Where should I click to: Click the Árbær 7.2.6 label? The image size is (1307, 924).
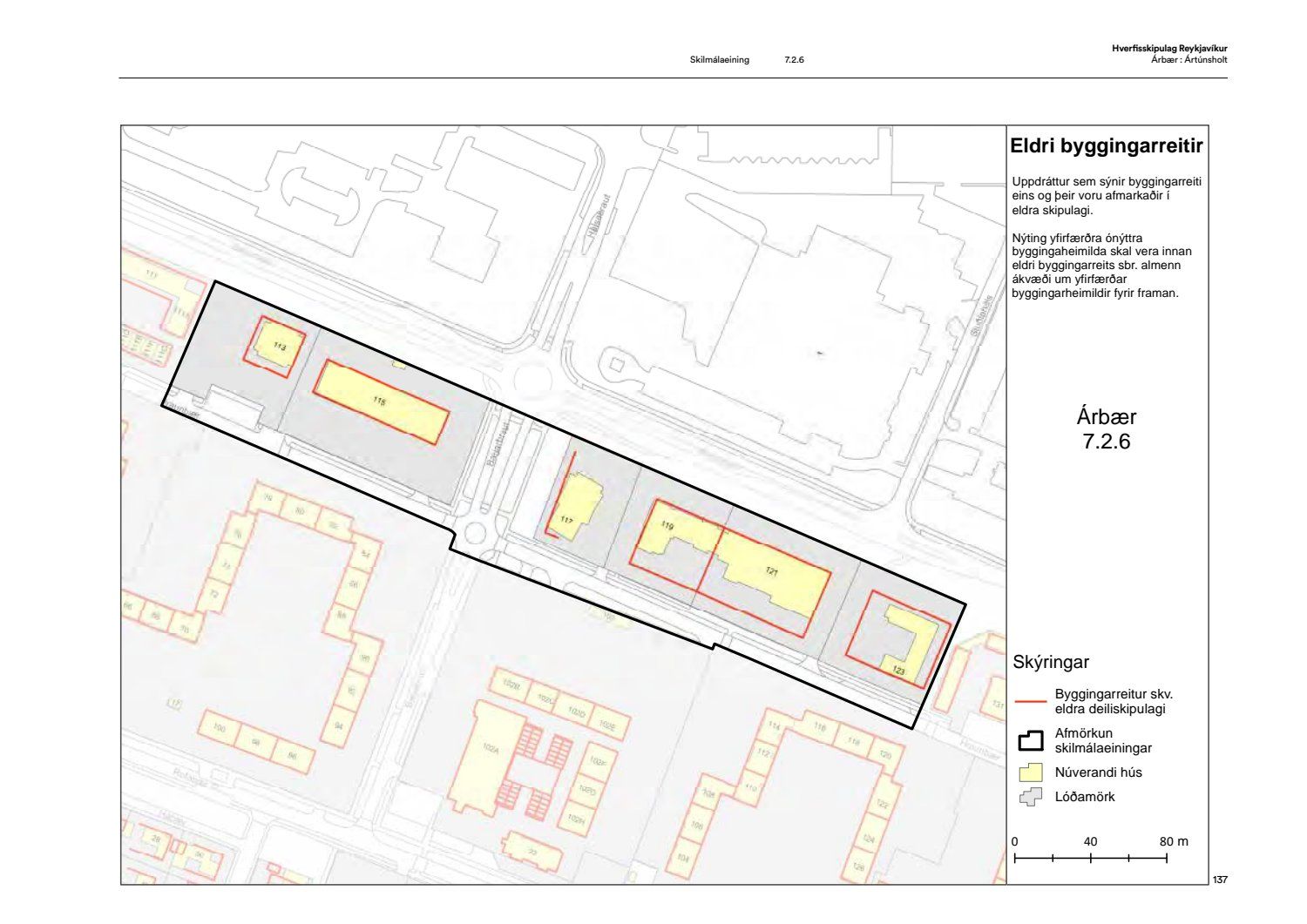point(1106,428)
